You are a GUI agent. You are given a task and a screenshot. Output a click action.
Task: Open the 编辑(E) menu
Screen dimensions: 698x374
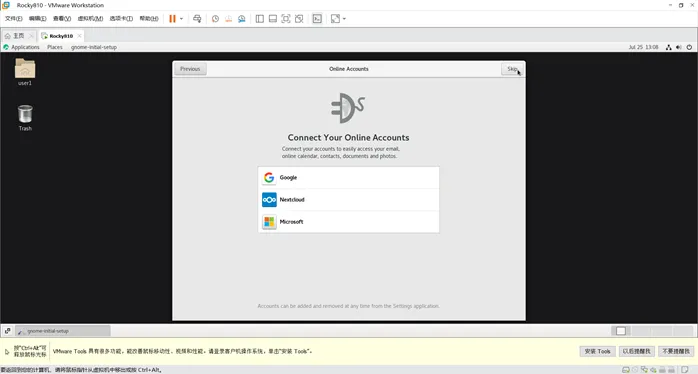click(38, 19)
